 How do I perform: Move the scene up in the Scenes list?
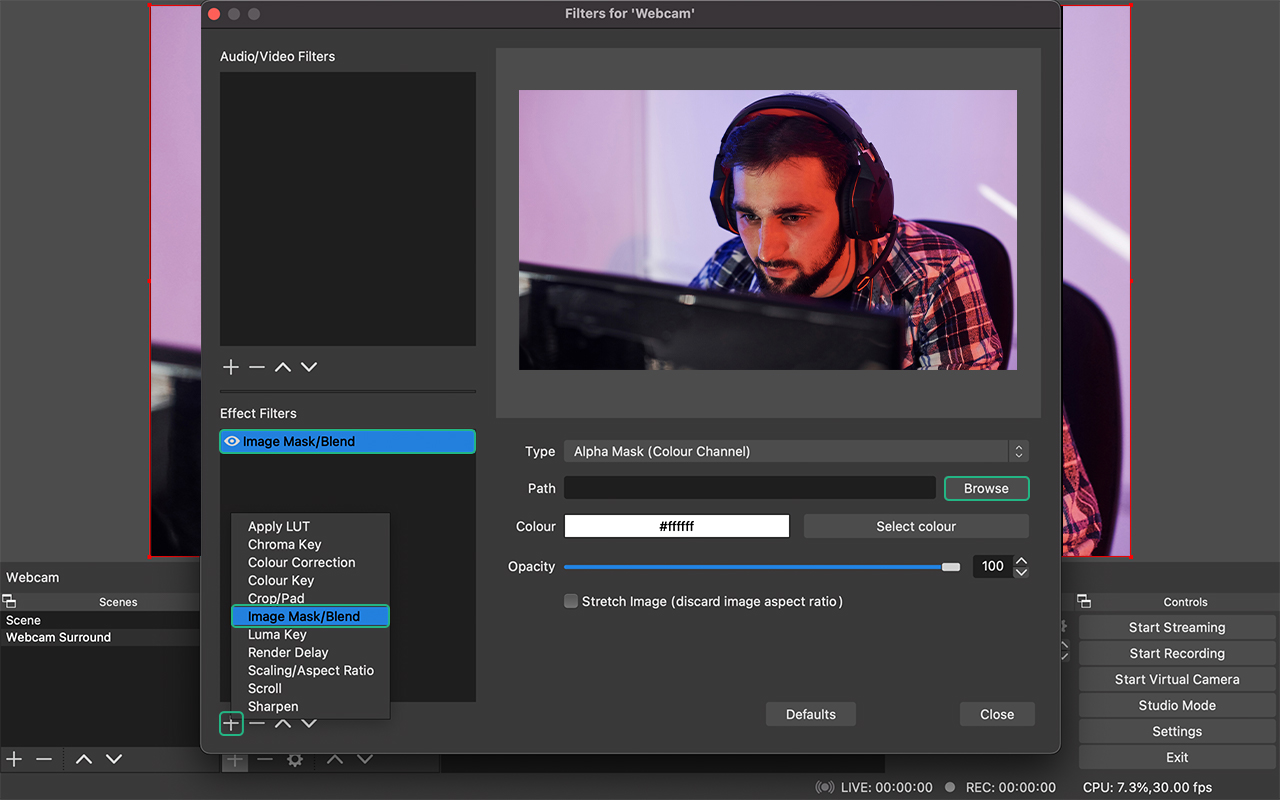pos(84,759)
